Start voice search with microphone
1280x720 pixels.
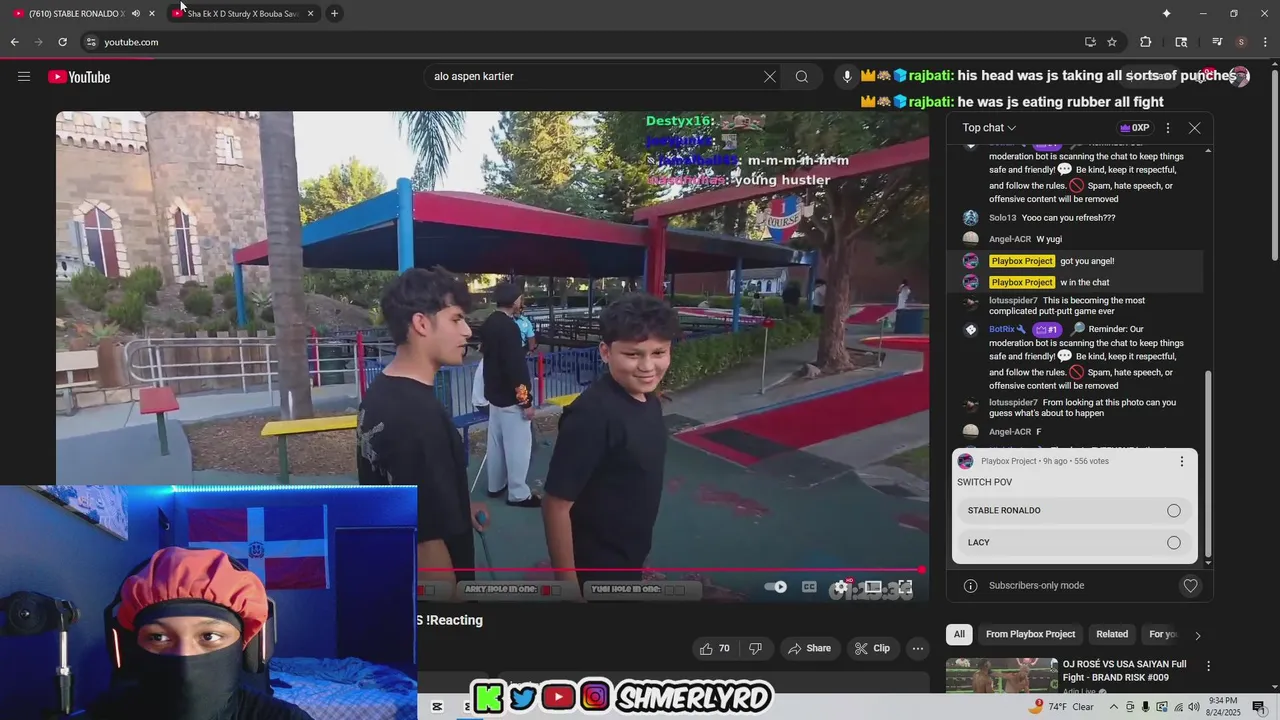point(847,77)
